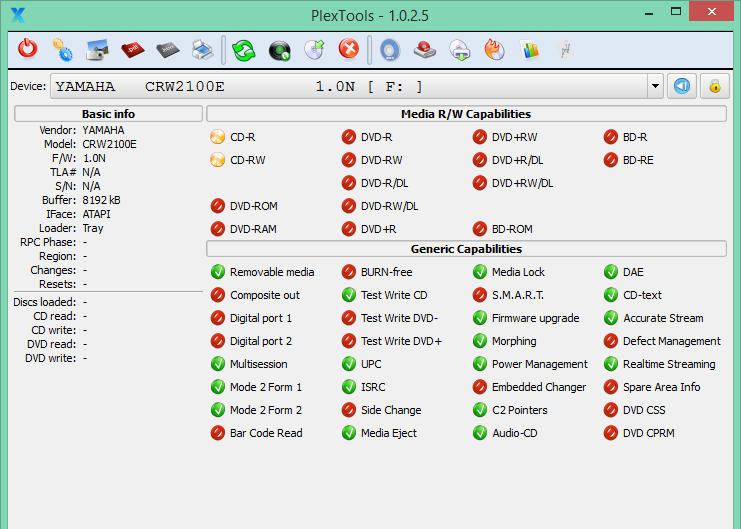Export report with the gray HTML icon

coord(168,50)
